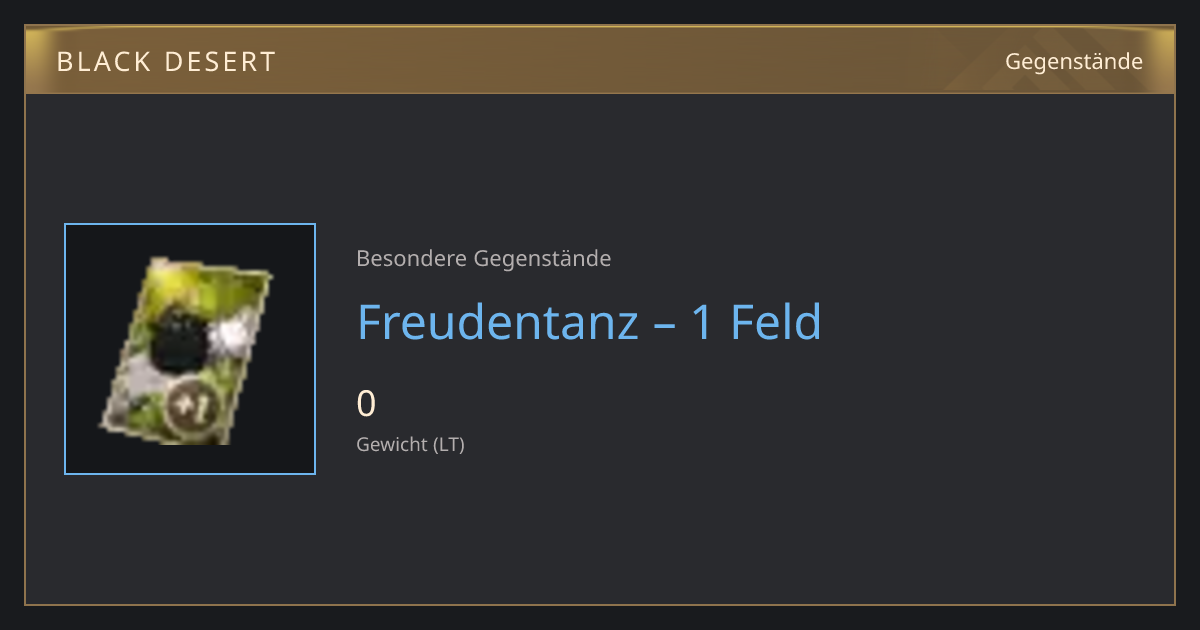
Task: Go to the Gegenstände section
Action: pyautogui.click(x=1073, y=62)
